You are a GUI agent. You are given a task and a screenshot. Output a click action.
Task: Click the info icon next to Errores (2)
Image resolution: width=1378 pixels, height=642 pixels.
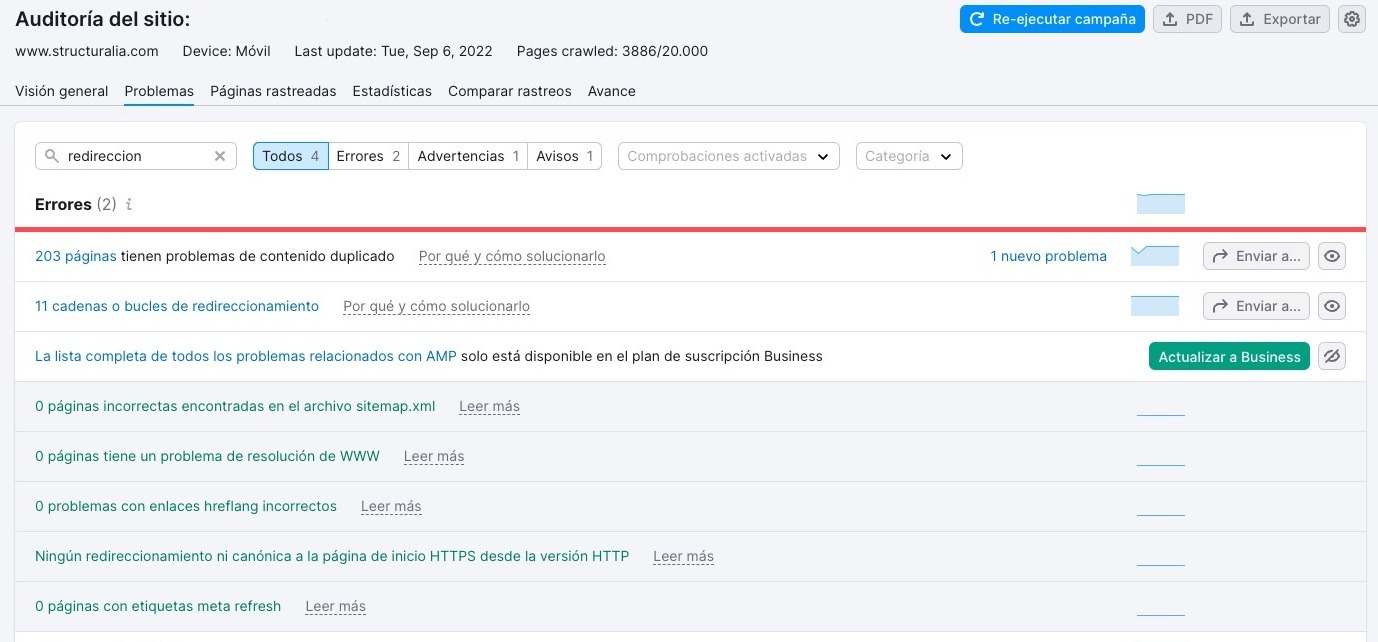[127, 204]
